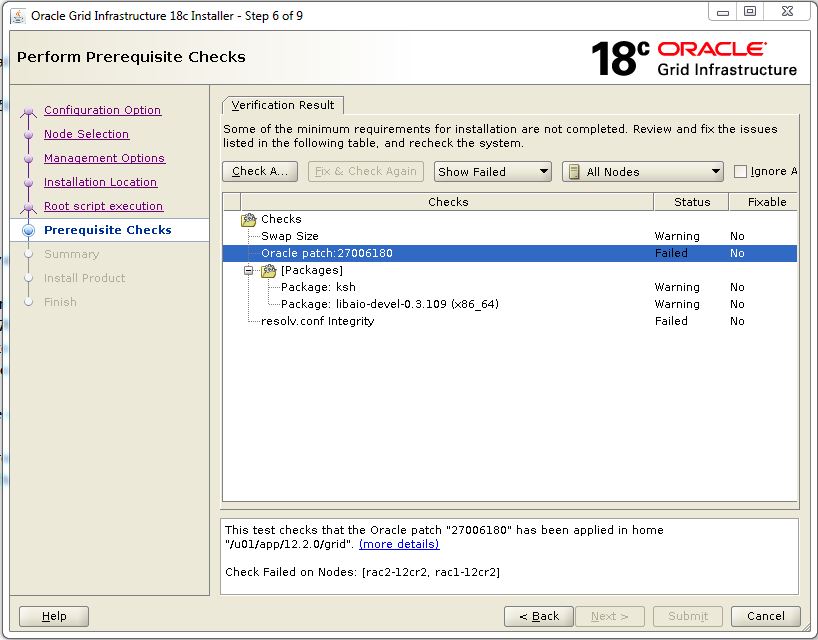Click the Prerequisite Checks step bullet icon
Viewport: 818px width, 640px height.
29,230
